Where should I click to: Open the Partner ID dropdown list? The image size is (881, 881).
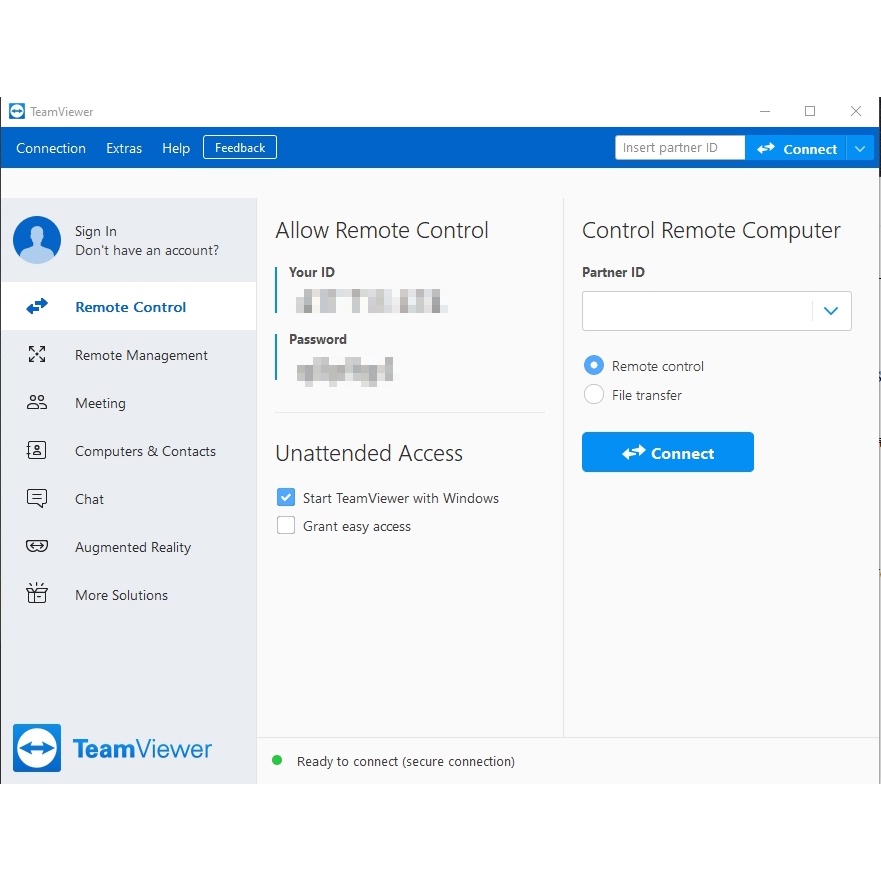coord(831,311)
